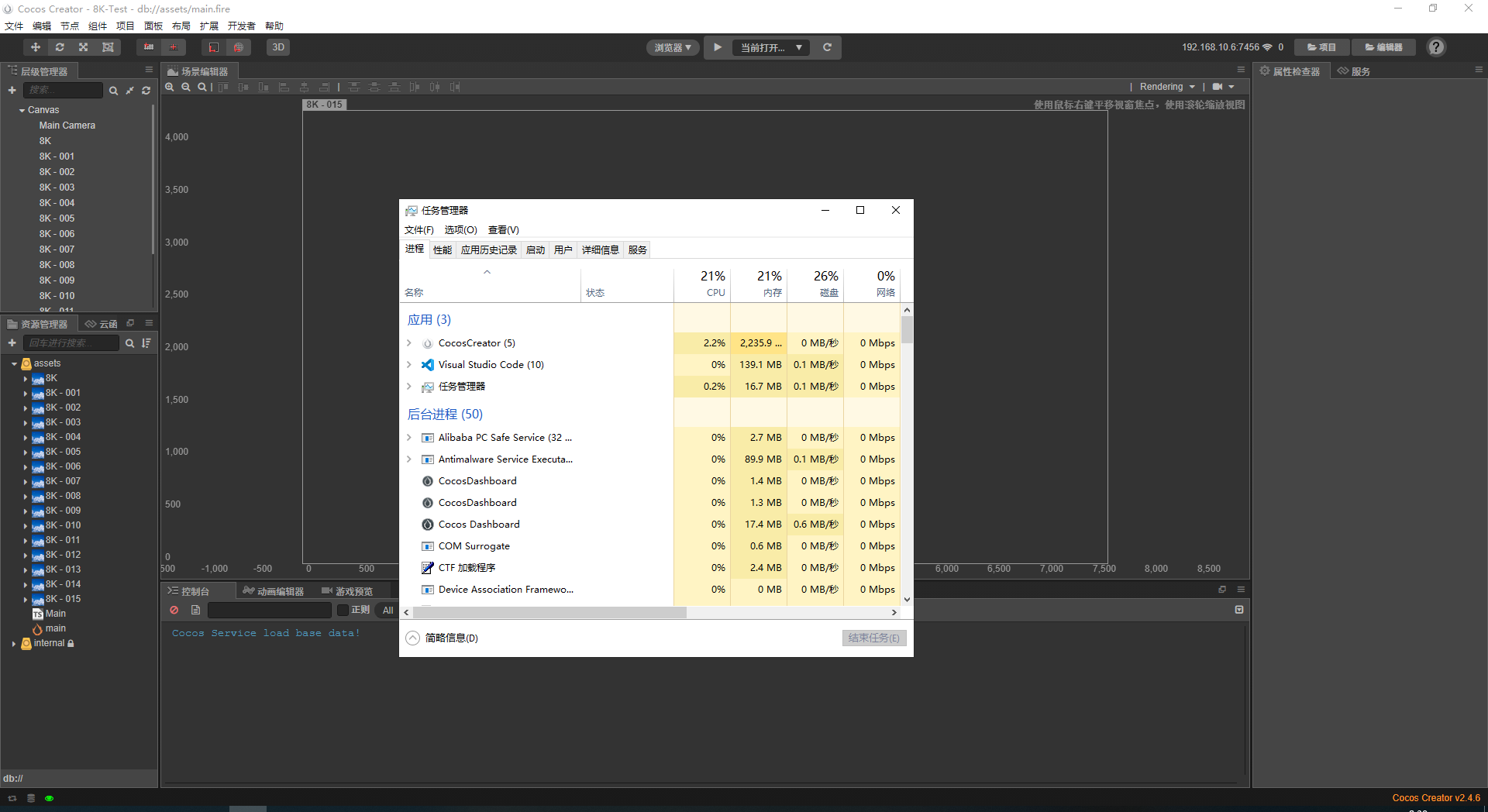Screen dimensions: 1488x812
Task: Select the Main script asset
Action: 49,614
